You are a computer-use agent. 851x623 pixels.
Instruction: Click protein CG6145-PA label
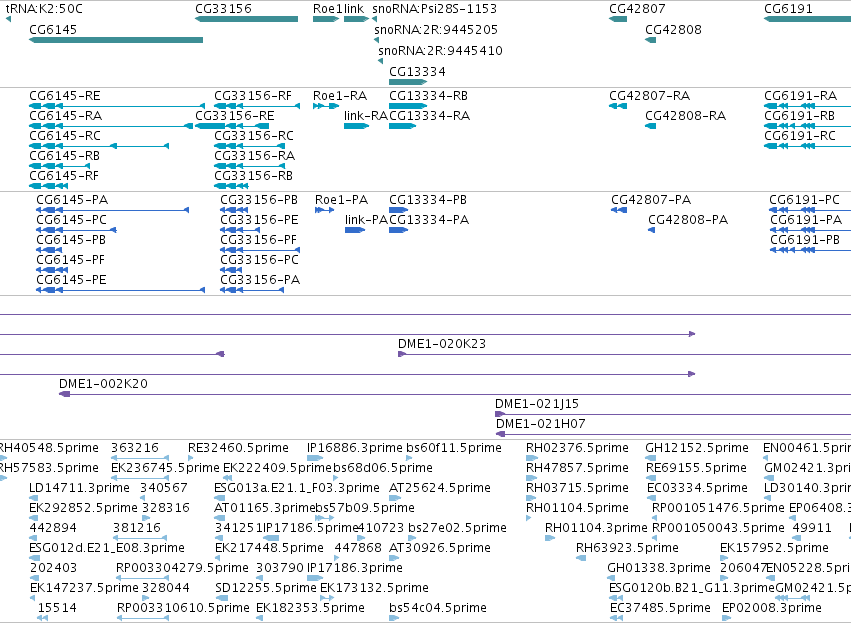(x=72, y=200)
